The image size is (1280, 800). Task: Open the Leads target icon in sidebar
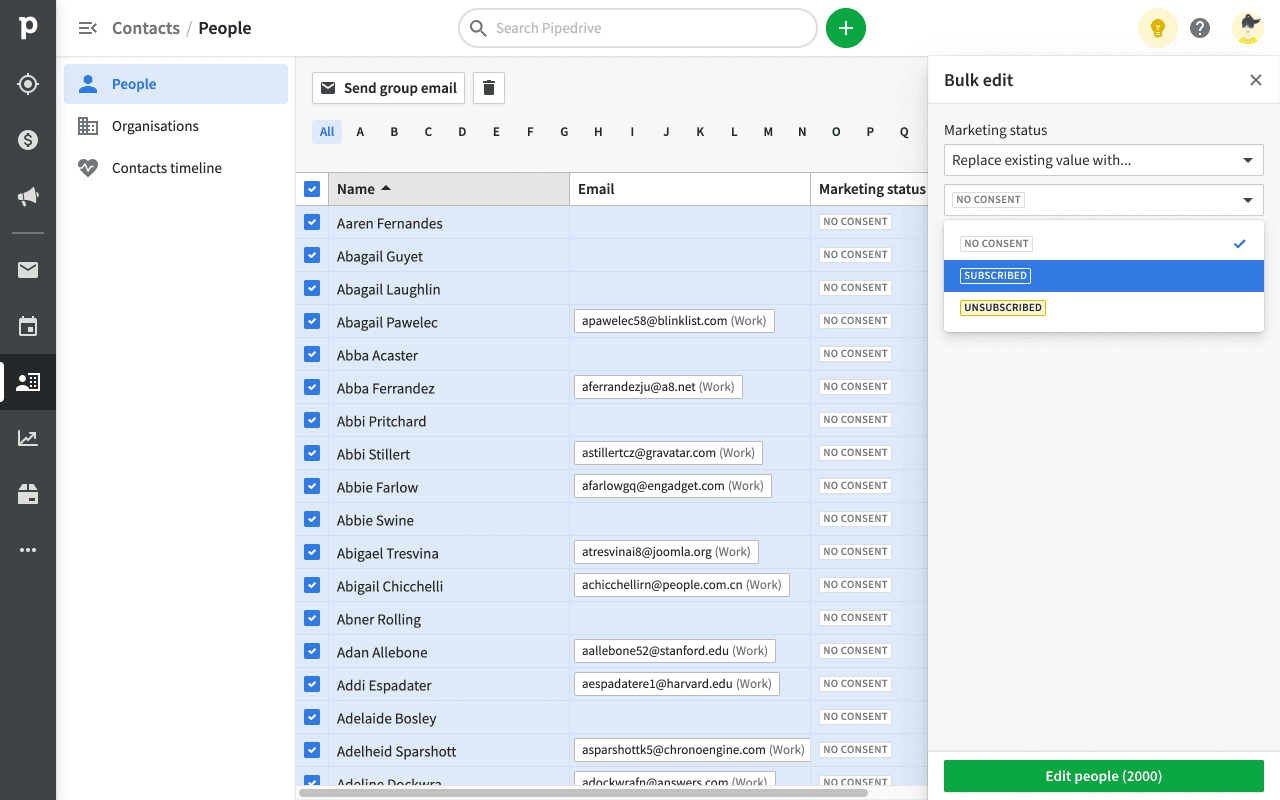pos(28,84)
